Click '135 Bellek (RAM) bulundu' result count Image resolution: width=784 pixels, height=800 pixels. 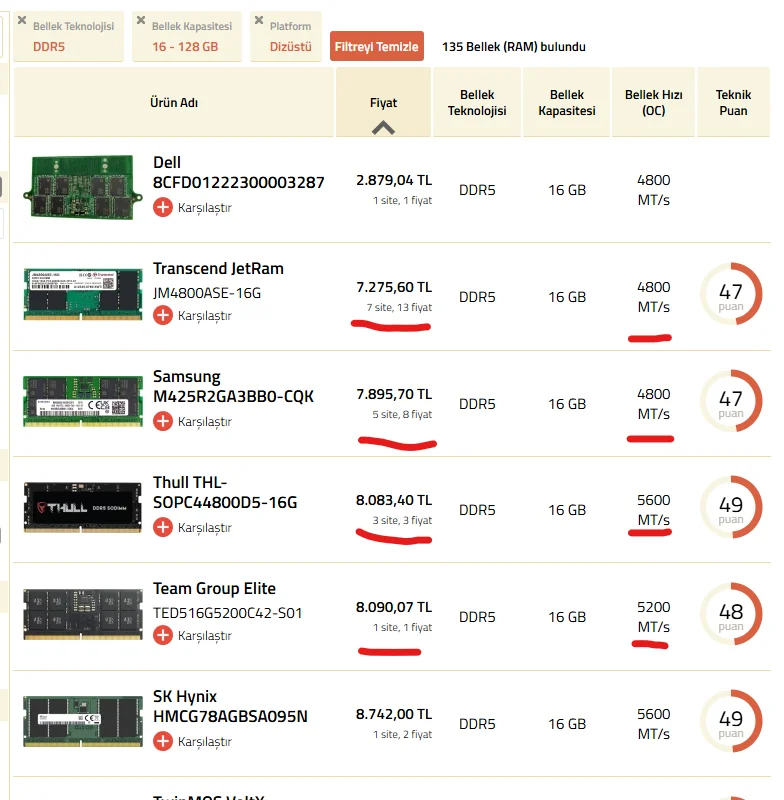(514, 46)
